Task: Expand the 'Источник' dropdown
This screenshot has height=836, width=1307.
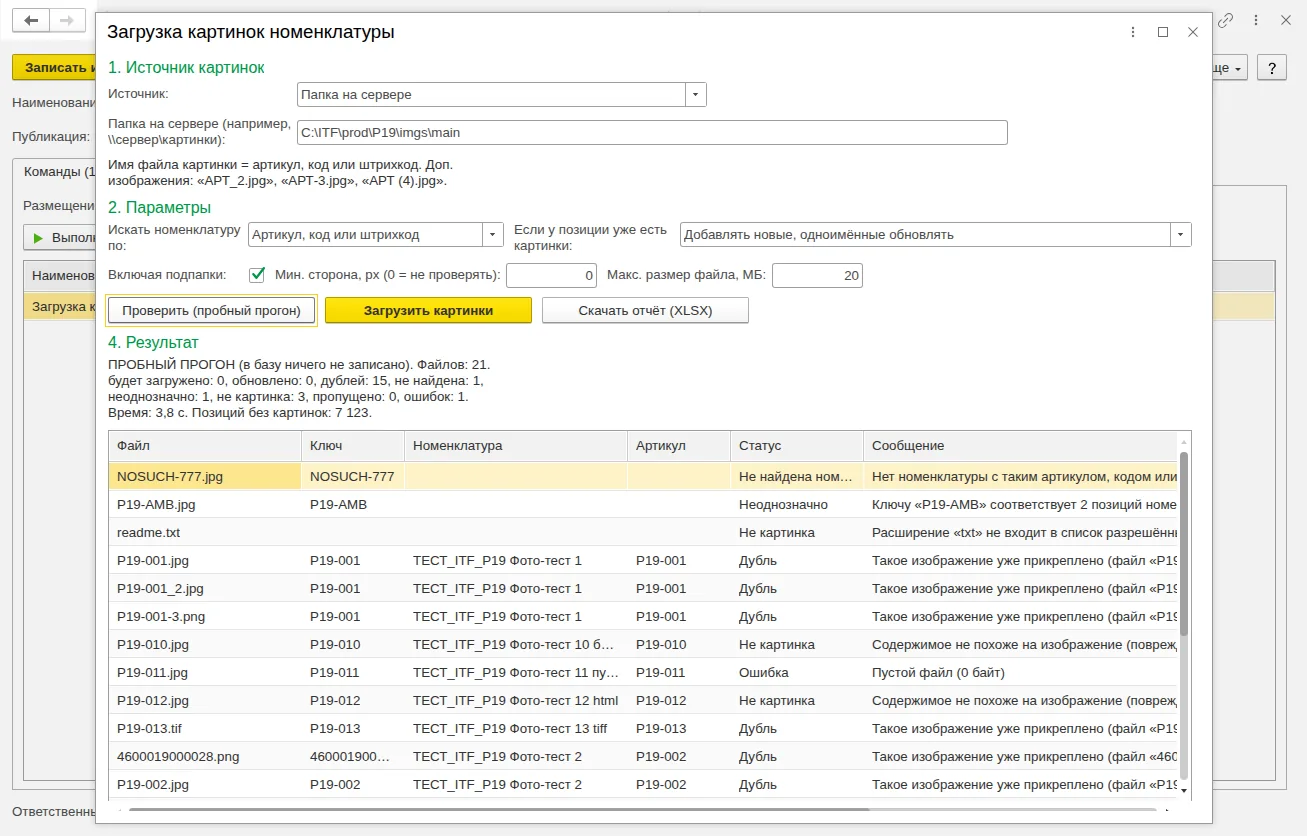Action: 696,95
